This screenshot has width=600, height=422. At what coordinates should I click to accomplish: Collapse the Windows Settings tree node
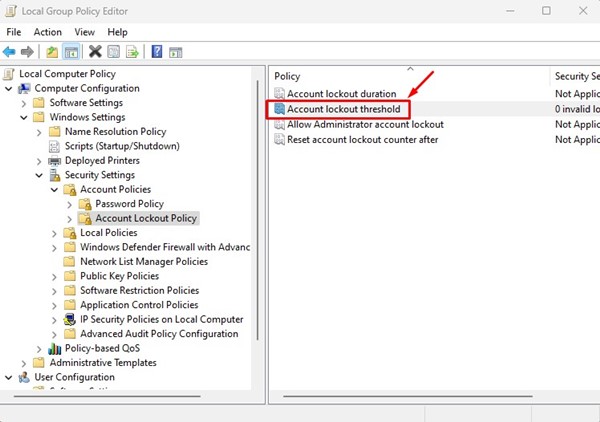pyautogui.click(x=24, y=117)
